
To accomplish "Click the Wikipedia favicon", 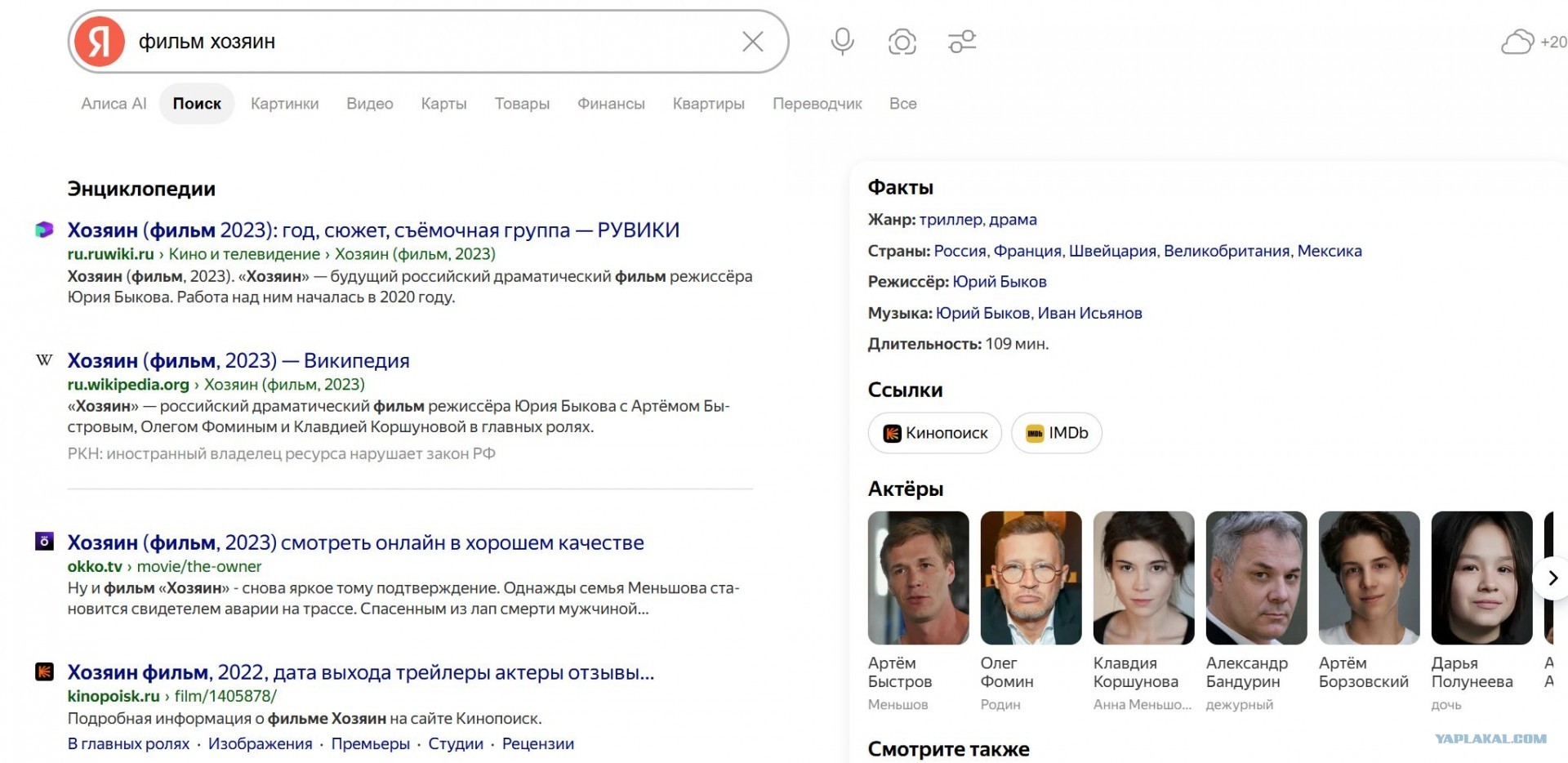I will tap(44, 360).
